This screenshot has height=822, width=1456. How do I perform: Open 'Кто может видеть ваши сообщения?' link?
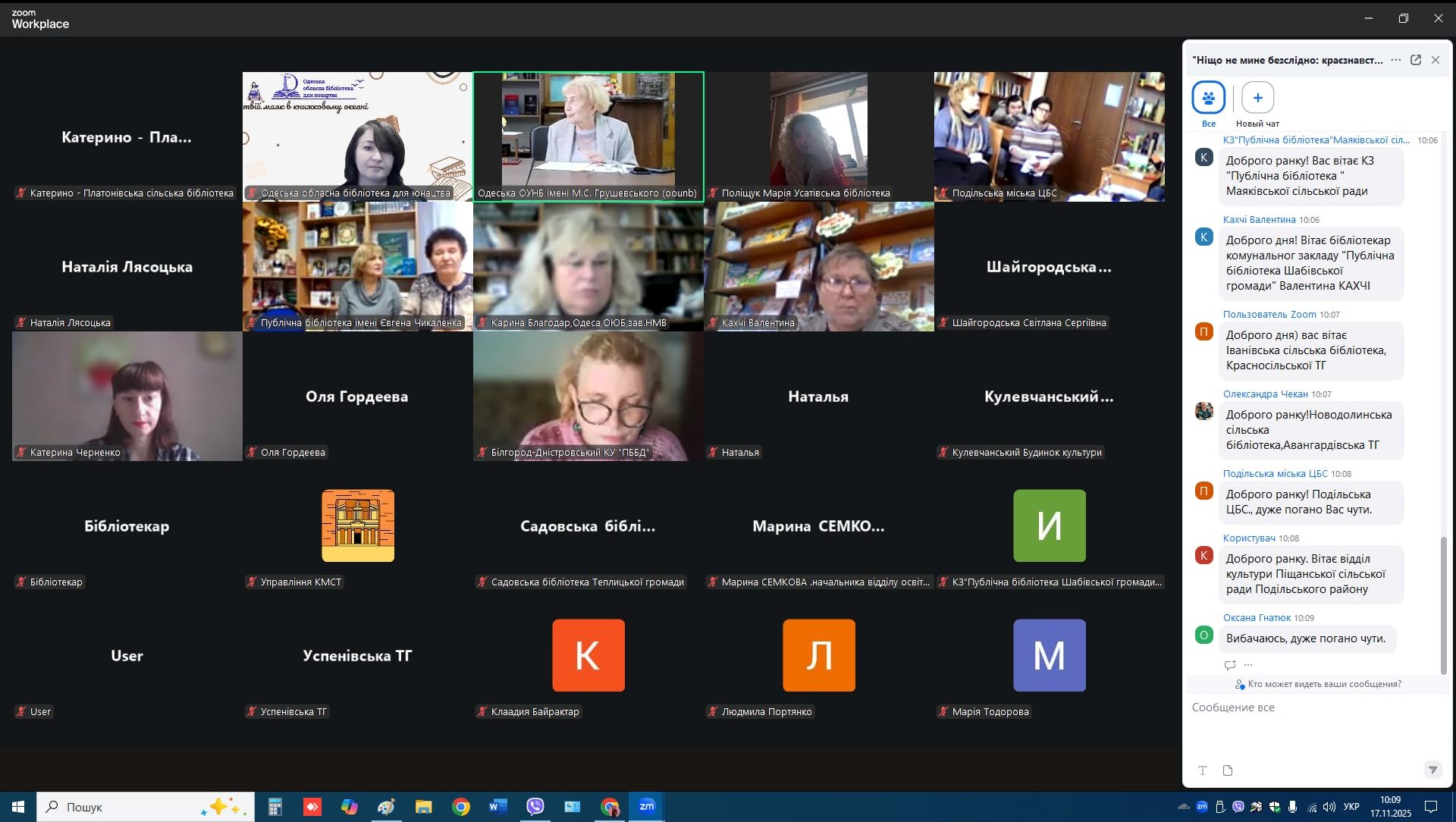coord(1323,684)
